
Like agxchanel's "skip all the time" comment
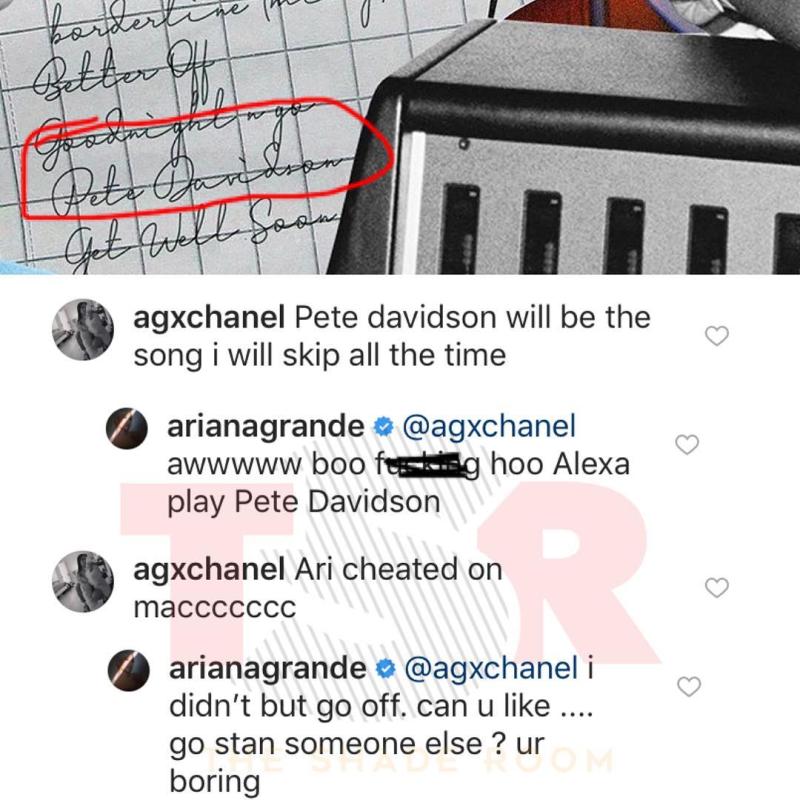coord(716,336)
